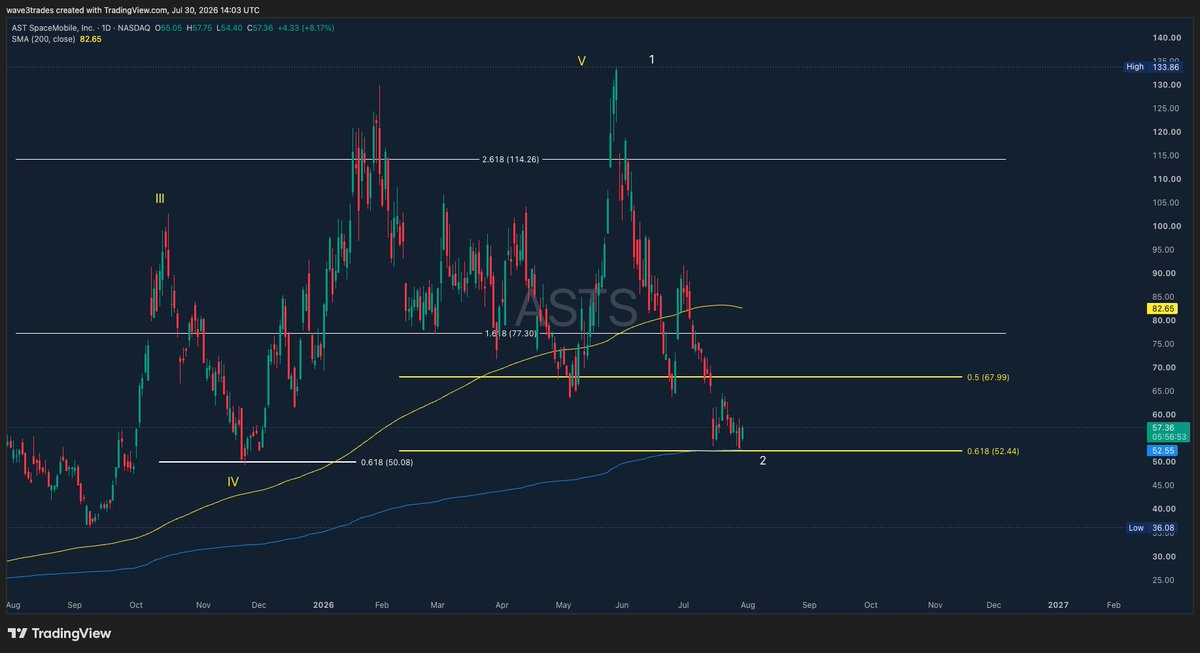Click the 2027 label on time axis
This screenshot has width=1200, height=653.
1057,605
